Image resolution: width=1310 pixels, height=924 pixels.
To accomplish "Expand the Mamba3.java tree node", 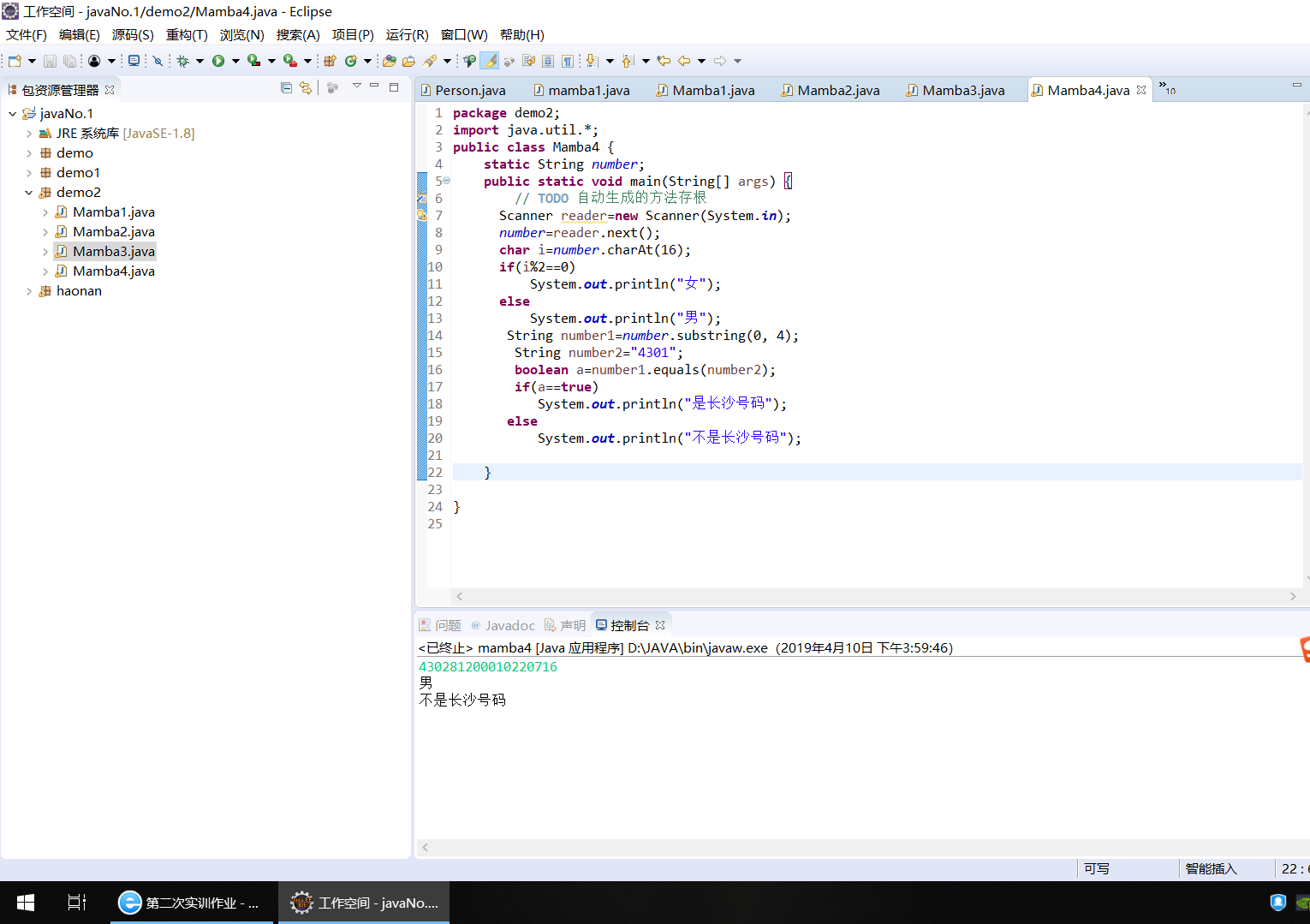I will tap(45, 252).
